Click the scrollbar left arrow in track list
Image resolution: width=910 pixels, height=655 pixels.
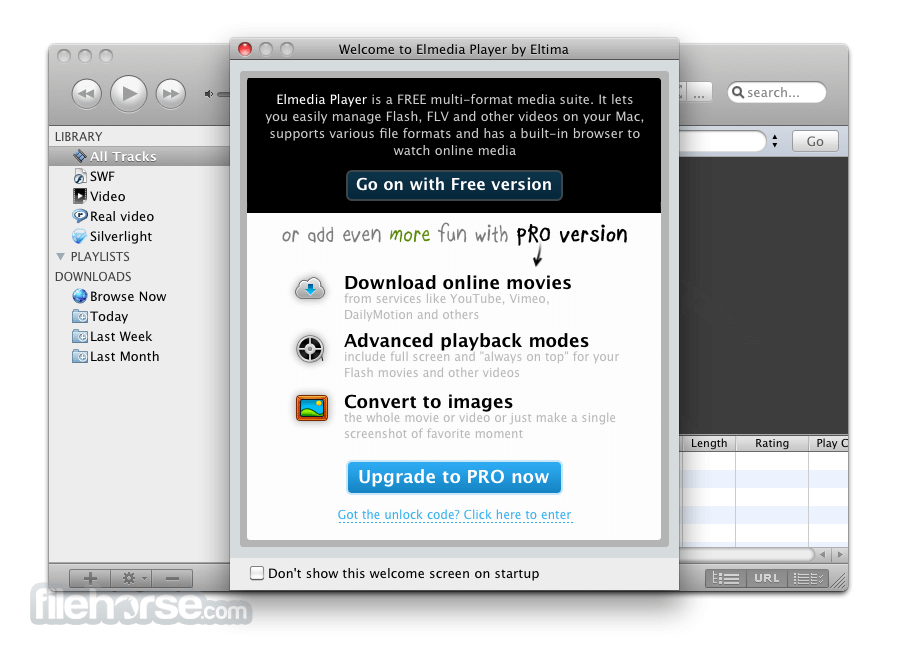822,555
